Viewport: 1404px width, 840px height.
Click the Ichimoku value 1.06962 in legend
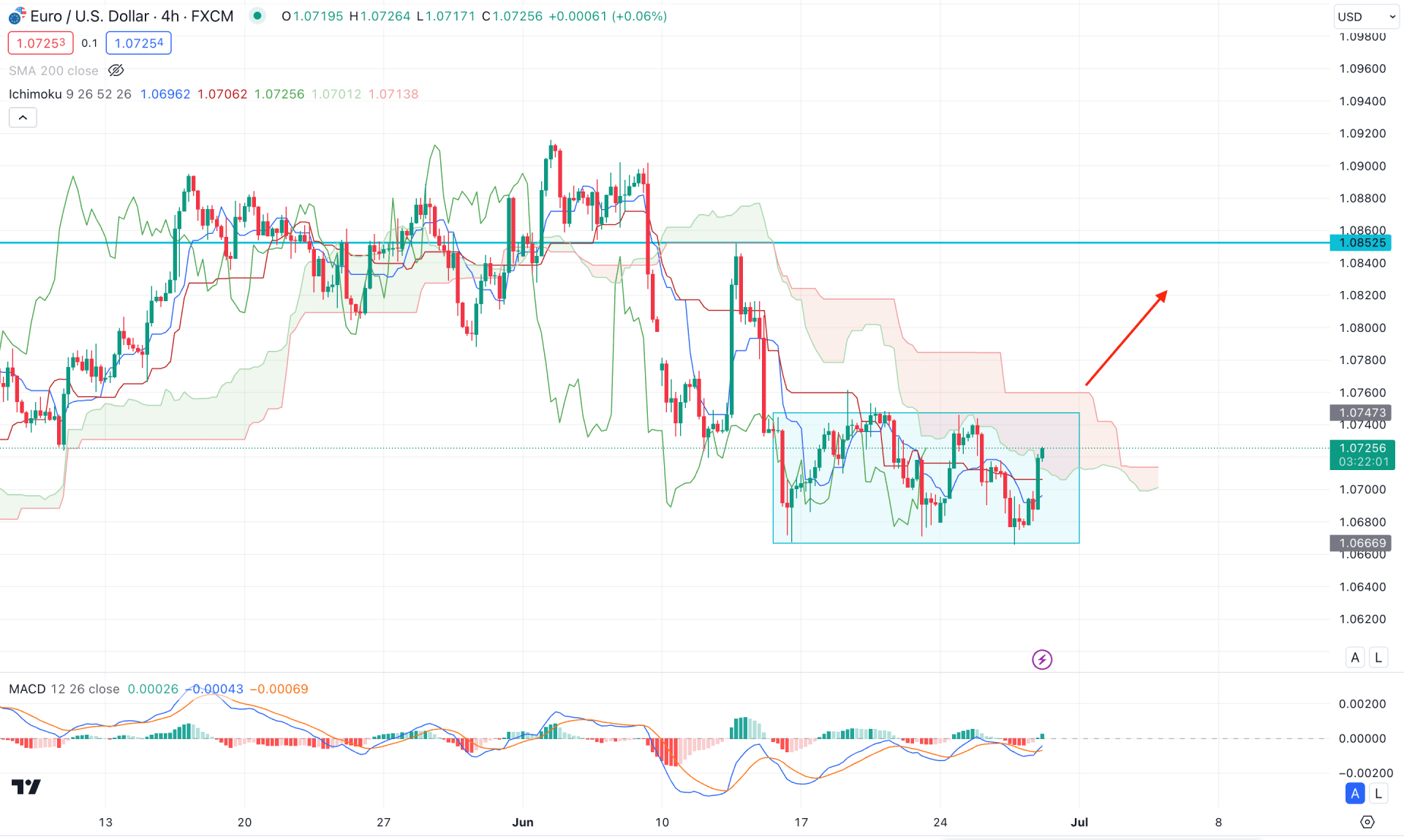pos(165,94)
